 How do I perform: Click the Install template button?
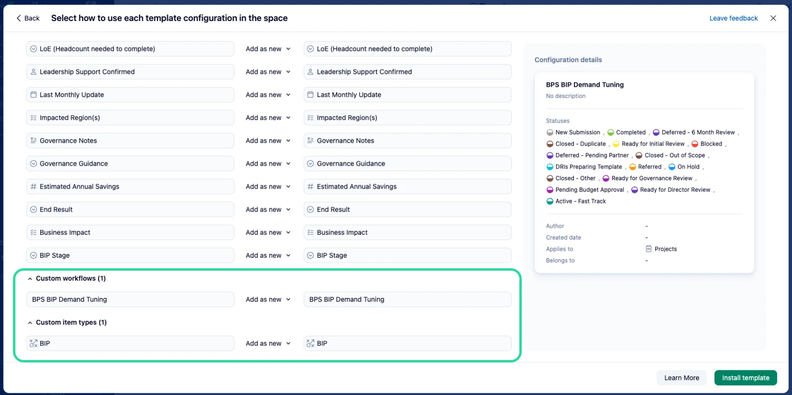click(x=746, y=378)
